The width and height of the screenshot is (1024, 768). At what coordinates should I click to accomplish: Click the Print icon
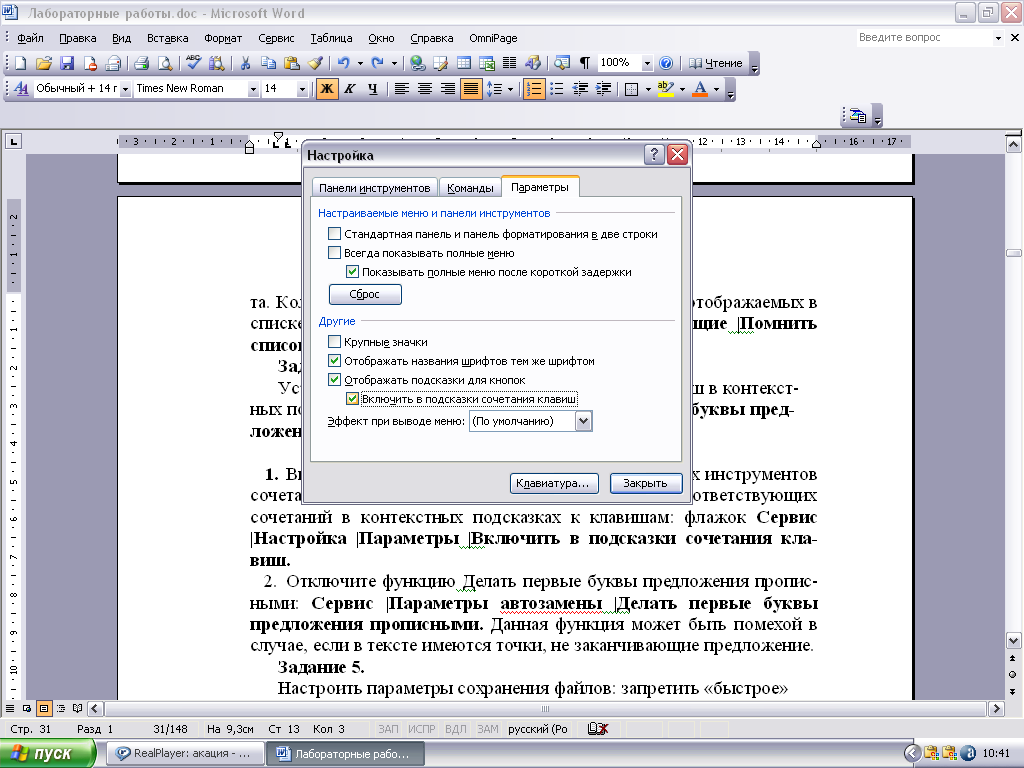tap(142, 63)
